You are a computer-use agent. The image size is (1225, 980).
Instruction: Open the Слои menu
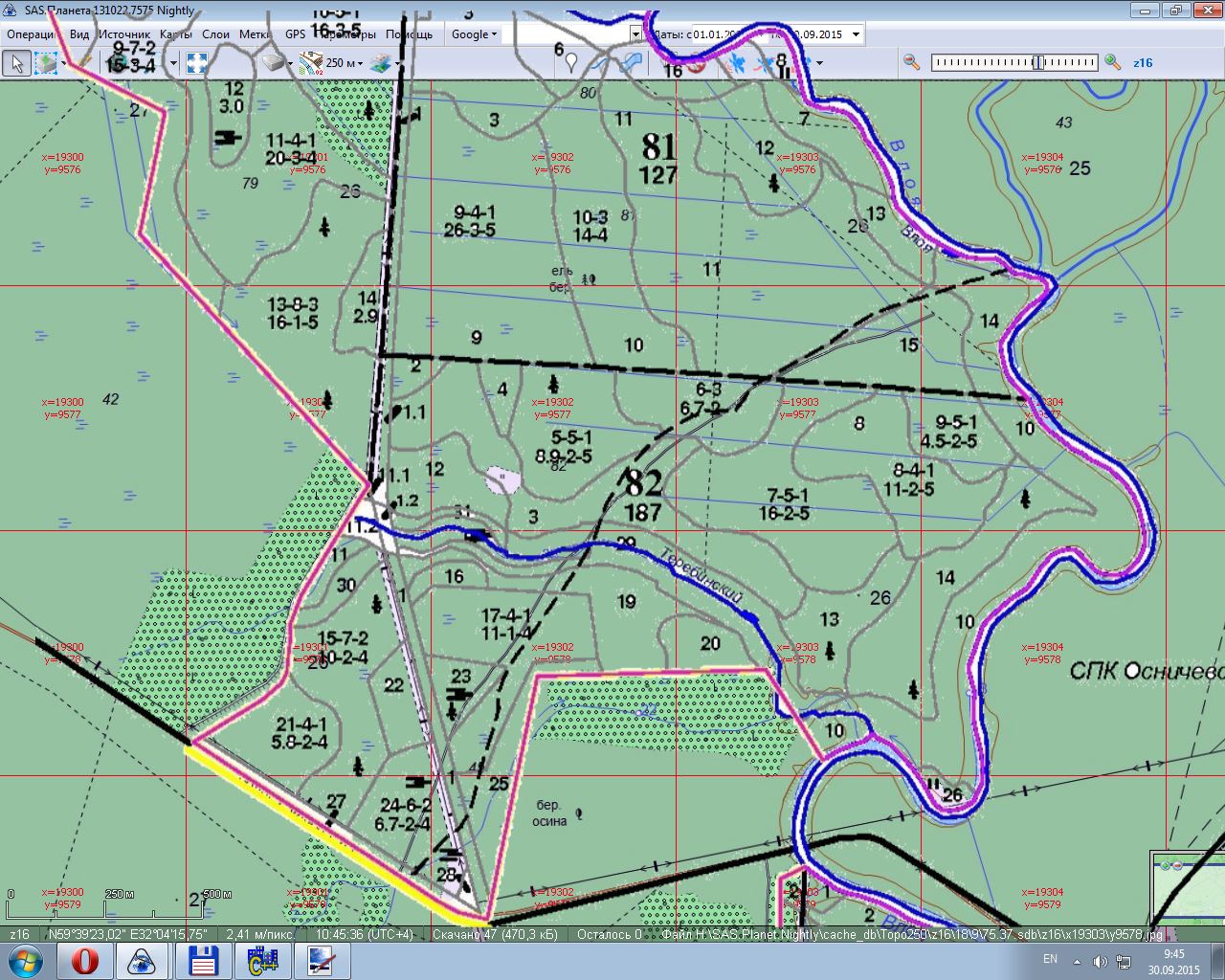point(215,34)
